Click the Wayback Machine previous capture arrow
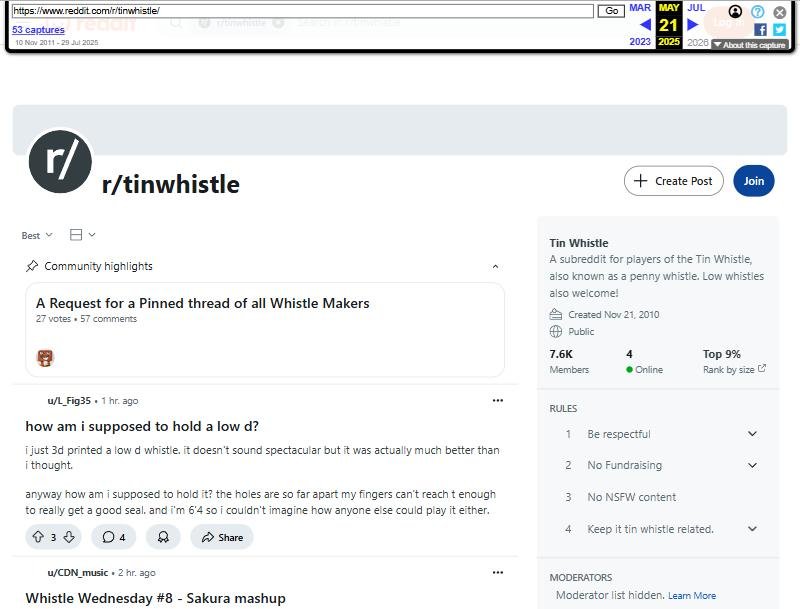This screenshot has height=609, width=800. pyautogui.click(x=645, y=24)
